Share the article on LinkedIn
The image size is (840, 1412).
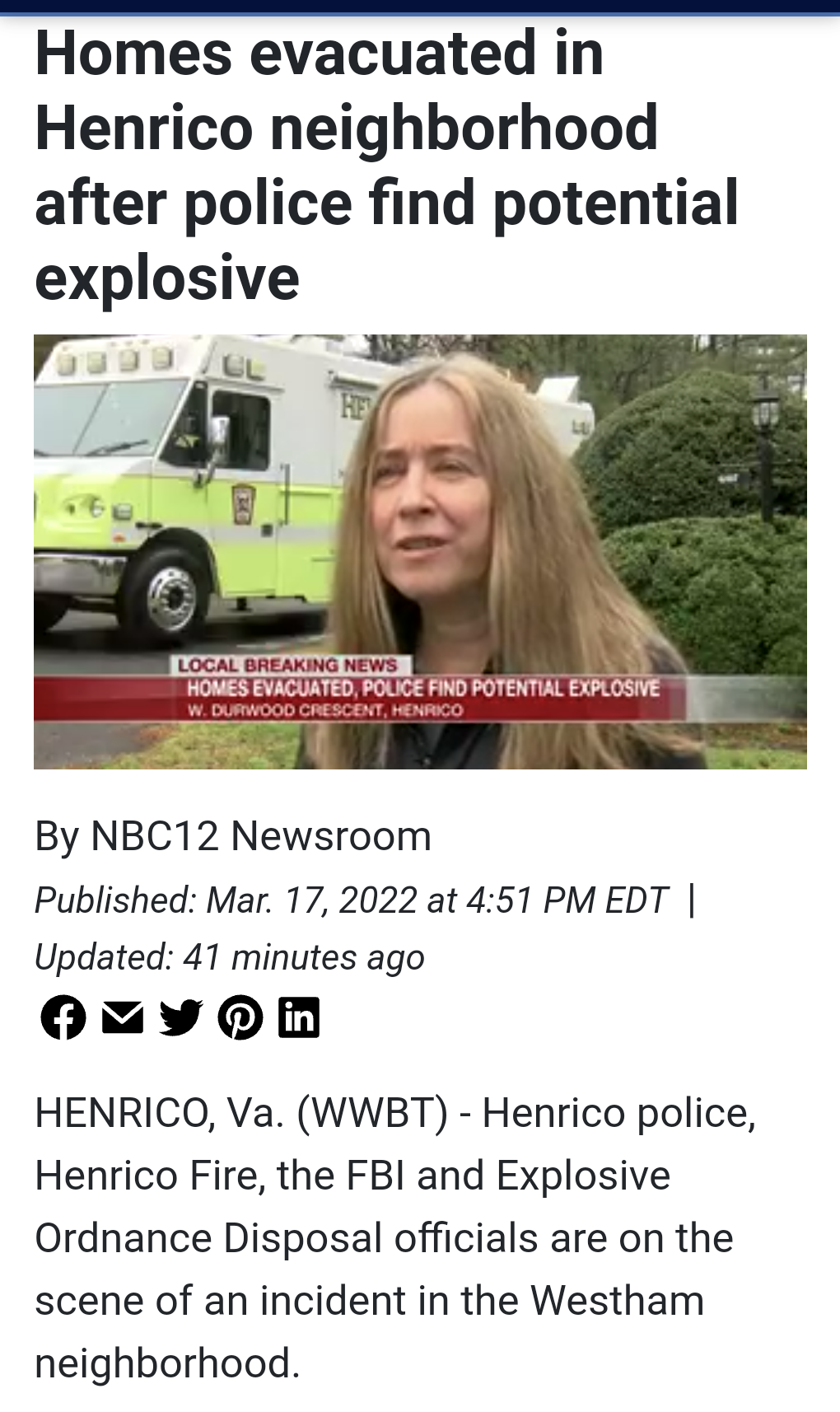pos(299,1017)
